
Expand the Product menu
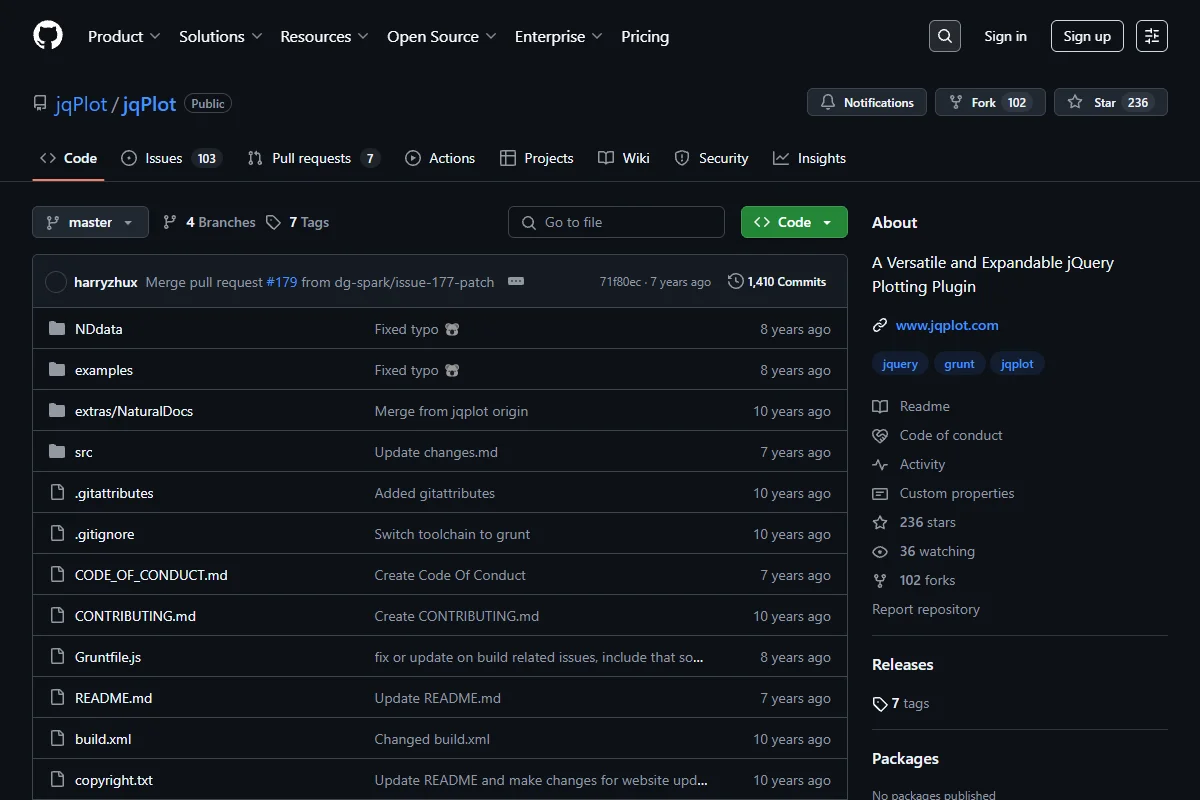pyautogui.click(x=124, y=36)
